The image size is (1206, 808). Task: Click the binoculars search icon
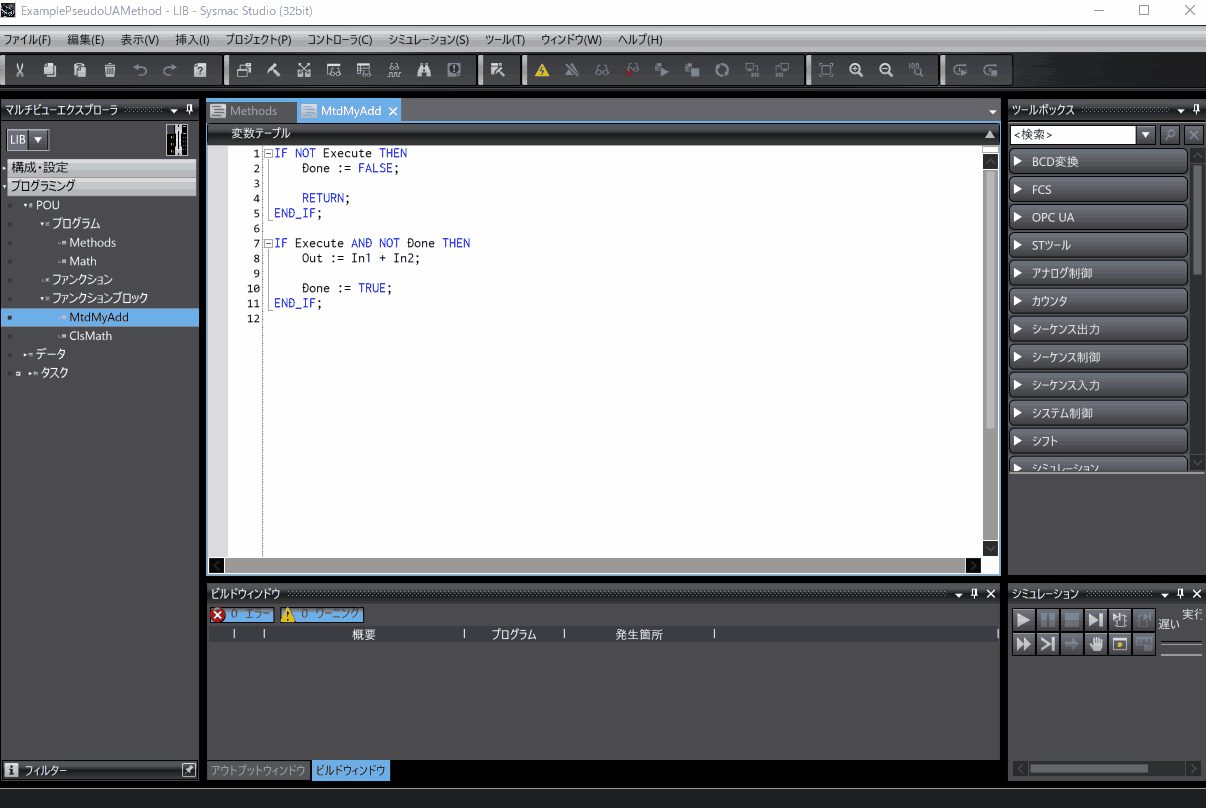(x=424, y=70)
